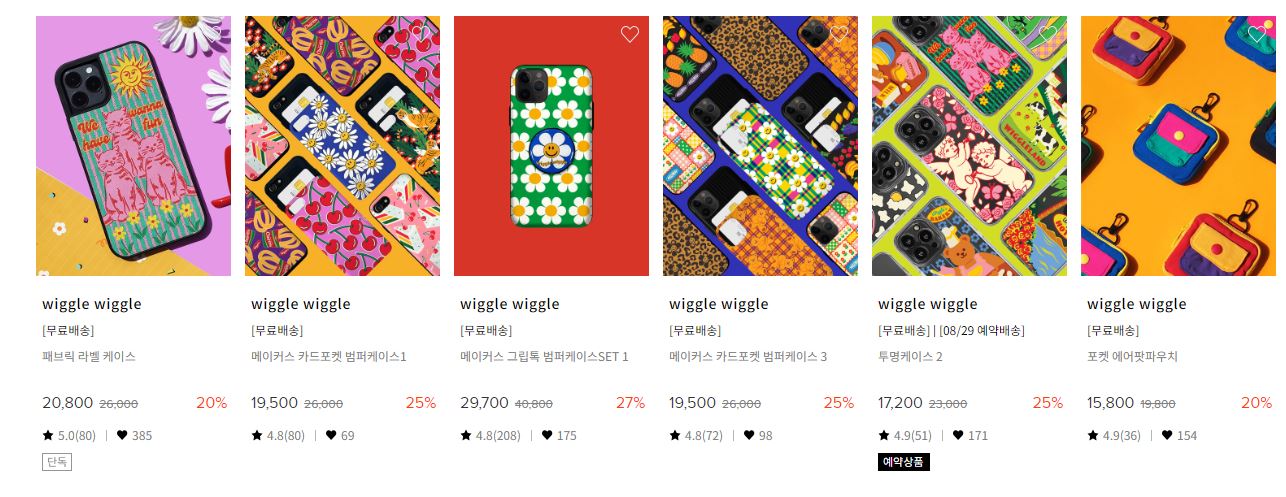Open the cat fabric label case thumbnail

133,146
